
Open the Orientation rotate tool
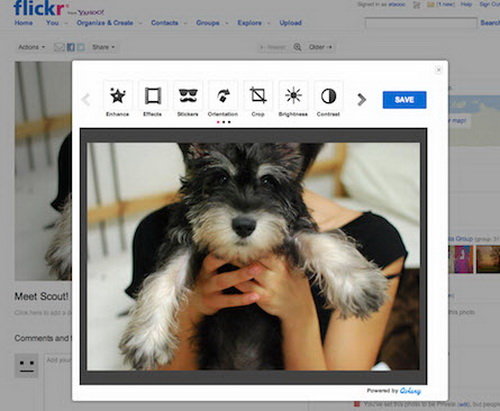(x=223, y=96)
